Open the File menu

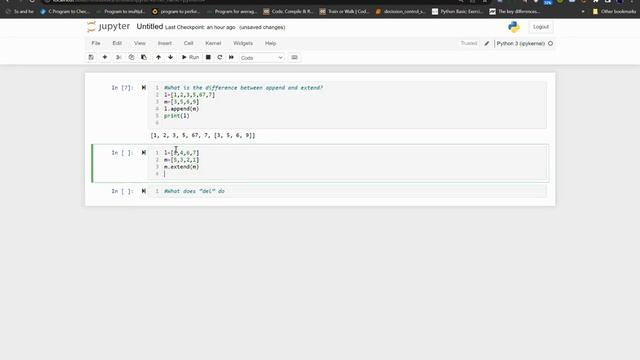[x=96, y=43]
